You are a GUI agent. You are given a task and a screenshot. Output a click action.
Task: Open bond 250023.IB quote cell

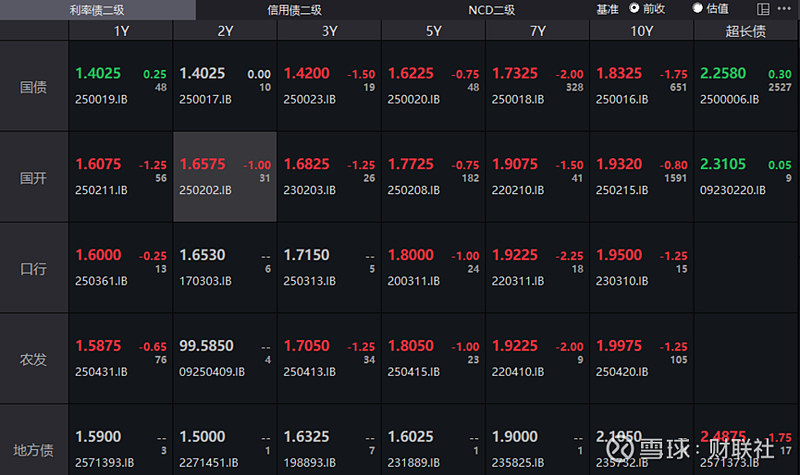[329, 86]
